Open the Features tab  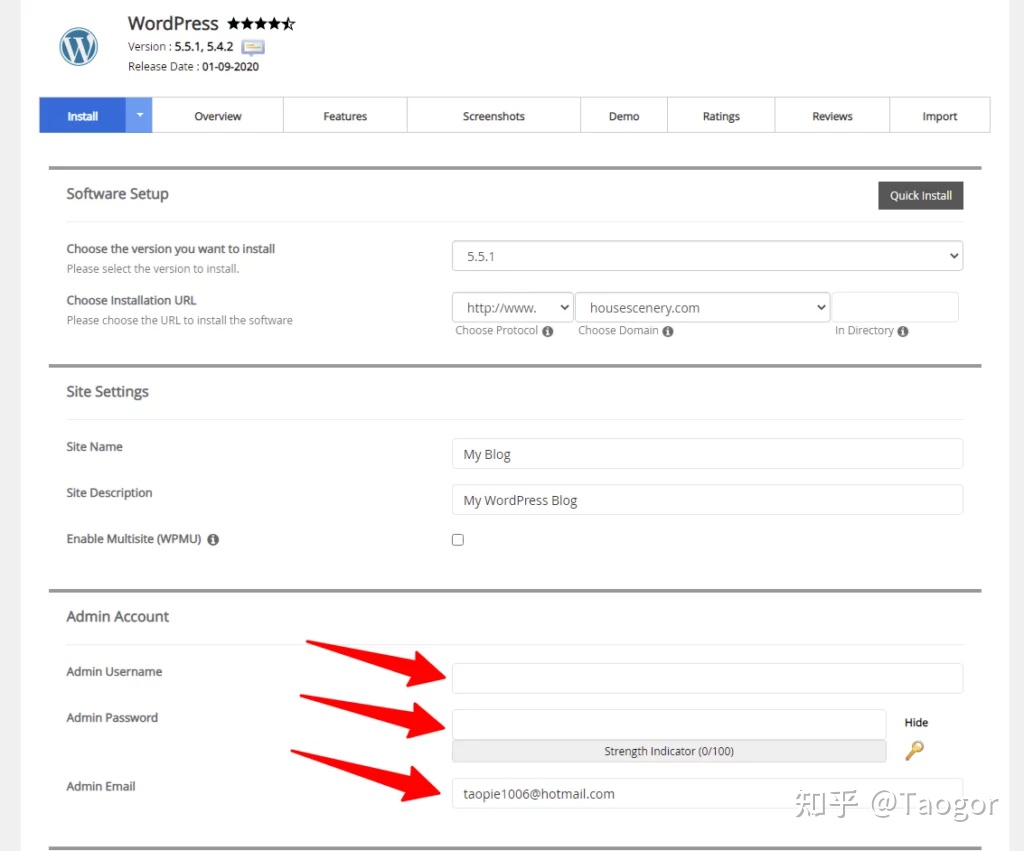345,116
